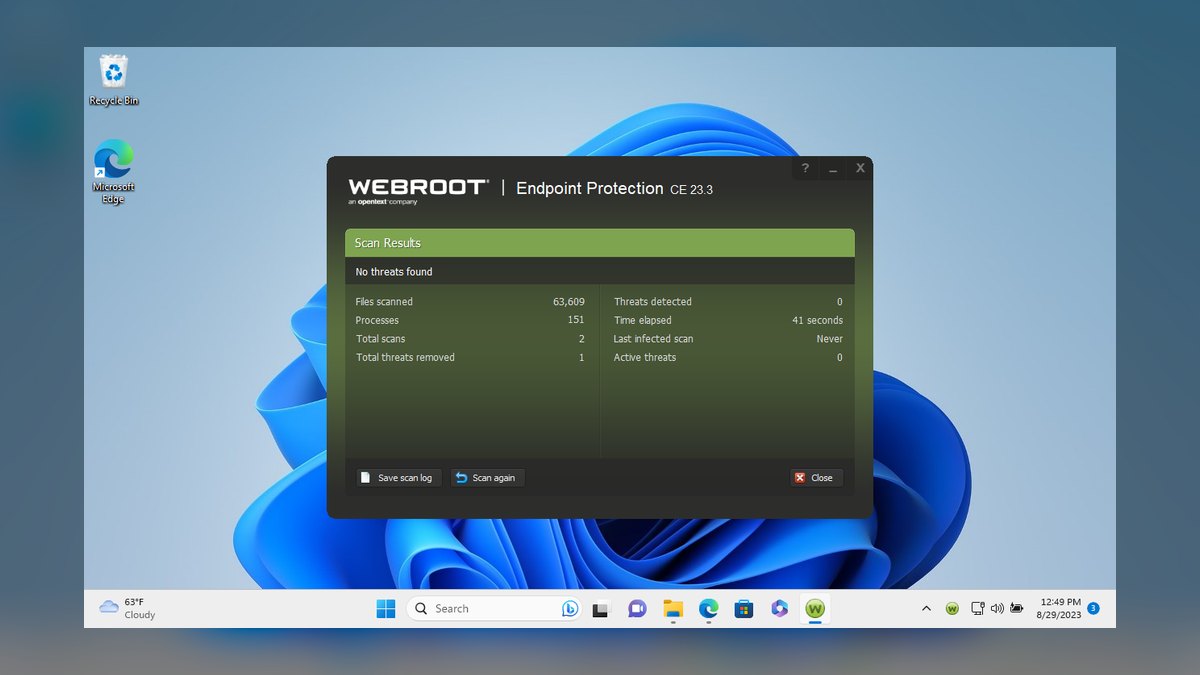Open the weather widget showing 63°F Cloudy
The image size is (1200, 675).
128,608
